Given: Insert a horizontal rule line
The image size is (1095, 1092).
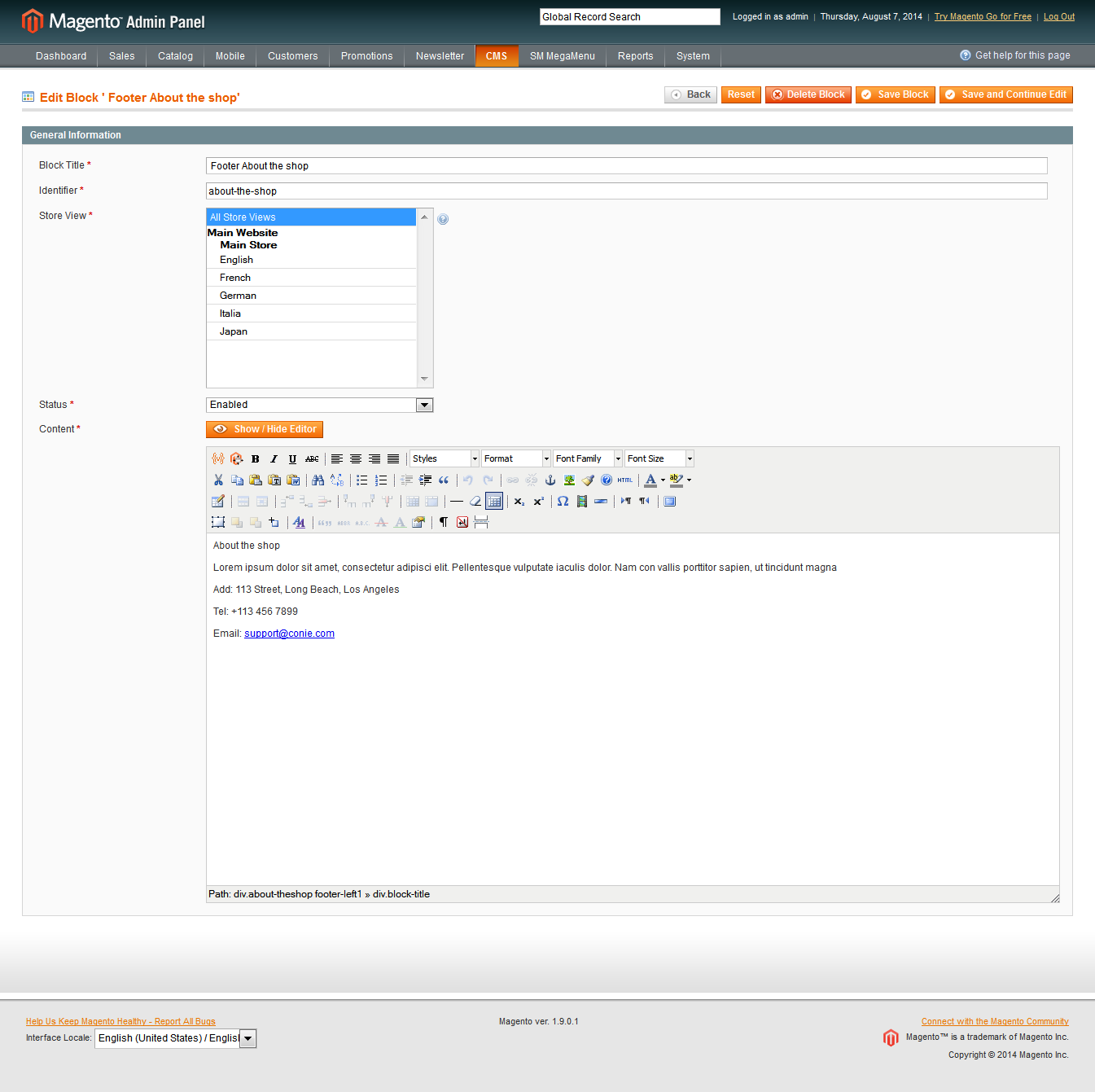Looking at the screenshot, I should coord(456,501).
